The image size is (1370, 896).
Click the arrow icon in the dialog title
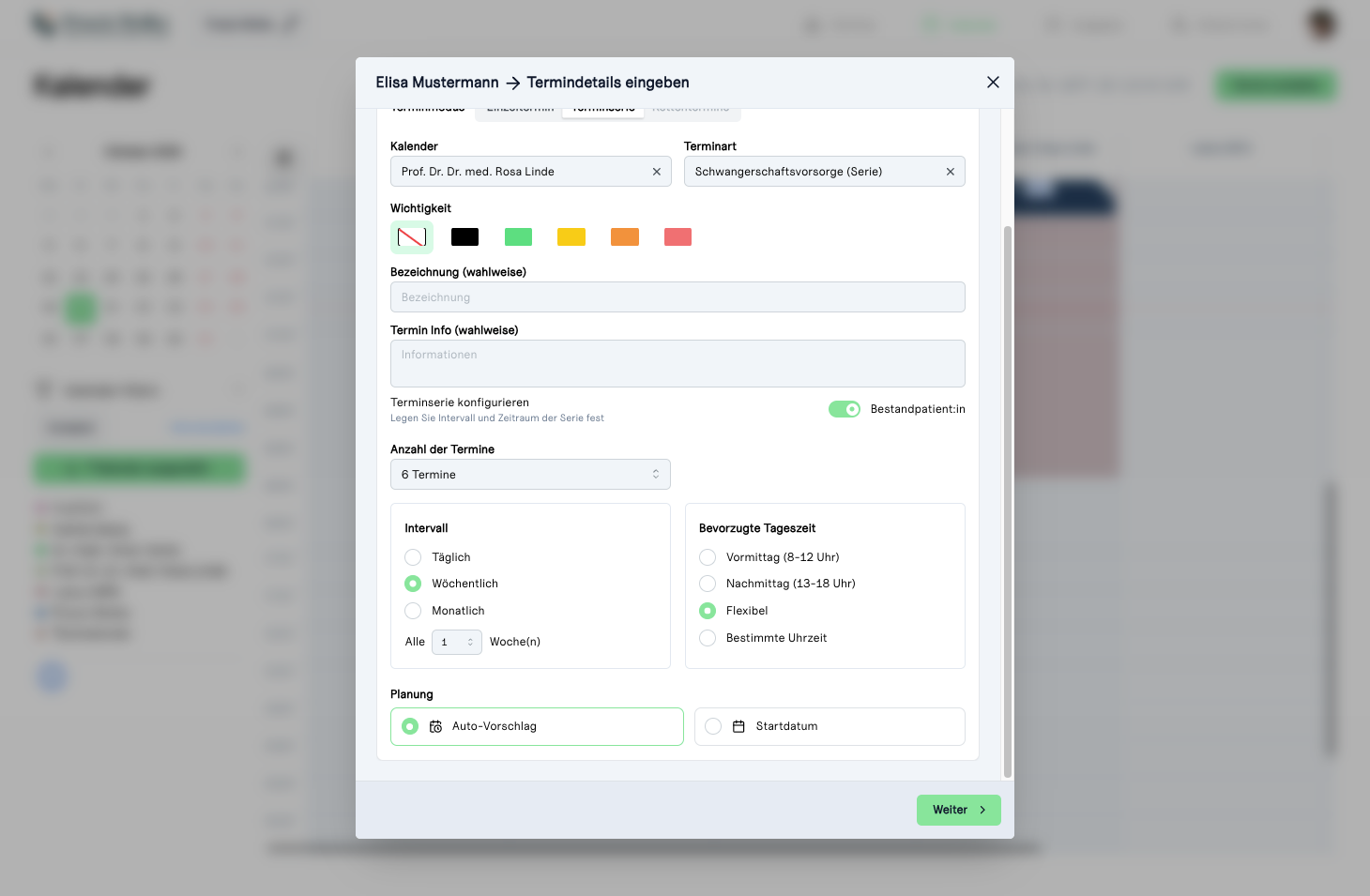click(x=513, y=84)
